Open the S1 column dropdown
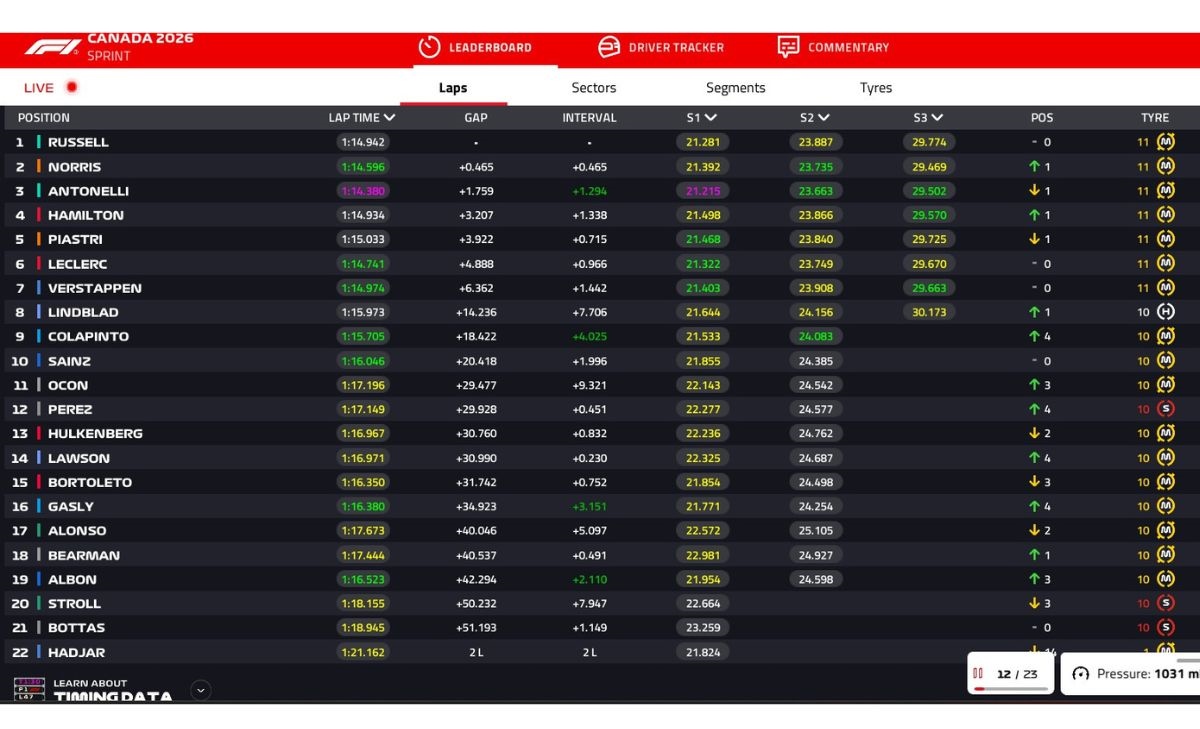The image size is (1200, 729). pos(711,118)
